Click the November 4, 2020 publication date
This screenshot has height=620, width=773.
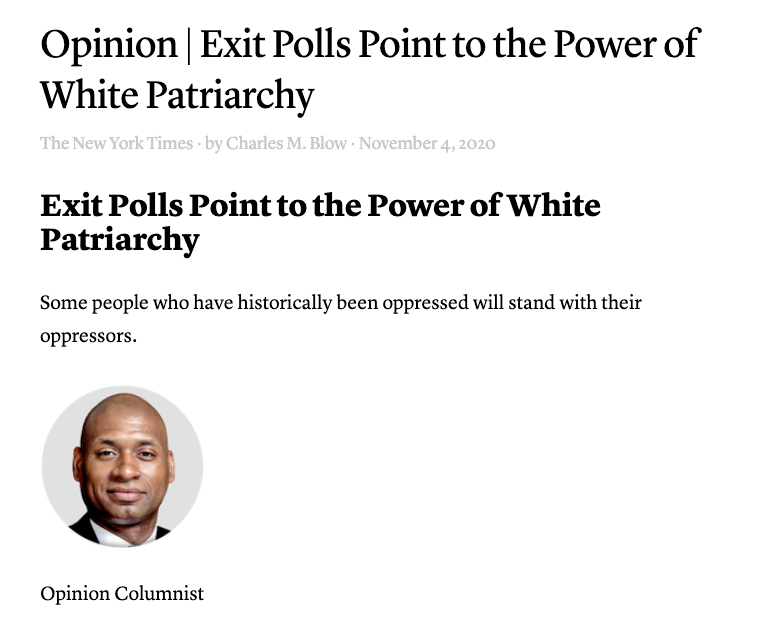(427, 143)
